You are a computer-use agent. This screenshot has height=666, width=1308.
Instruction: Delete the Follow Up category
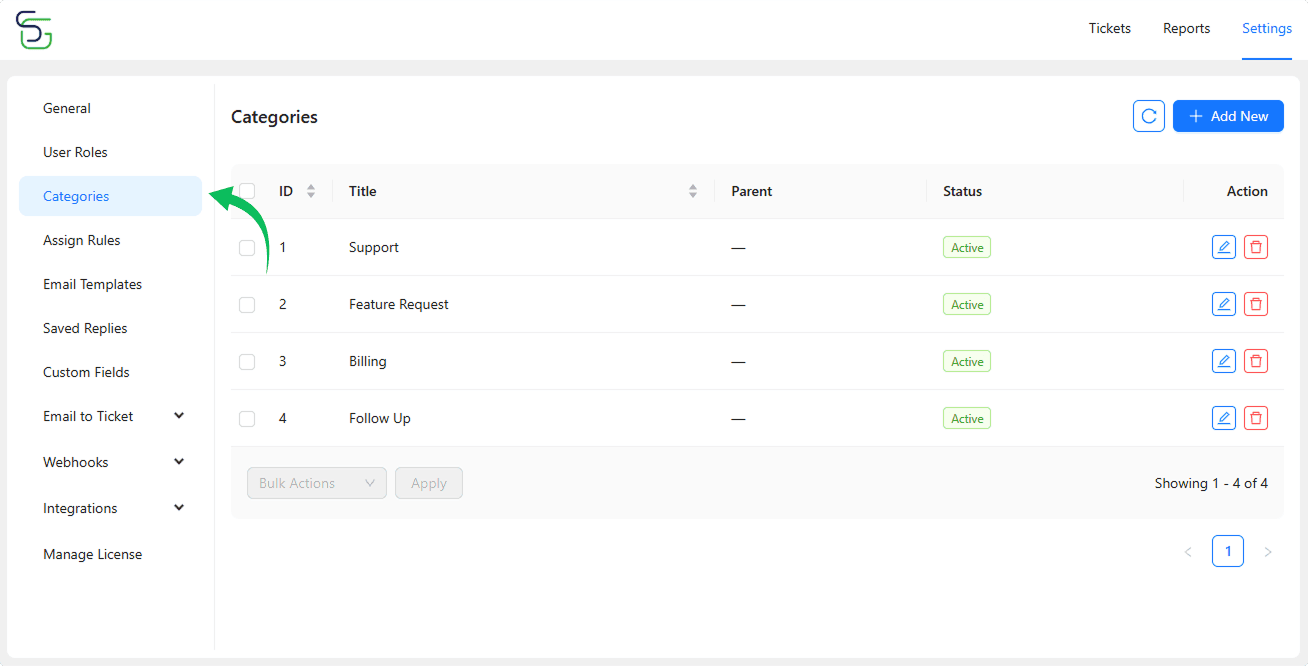(x=1256, y=418)
